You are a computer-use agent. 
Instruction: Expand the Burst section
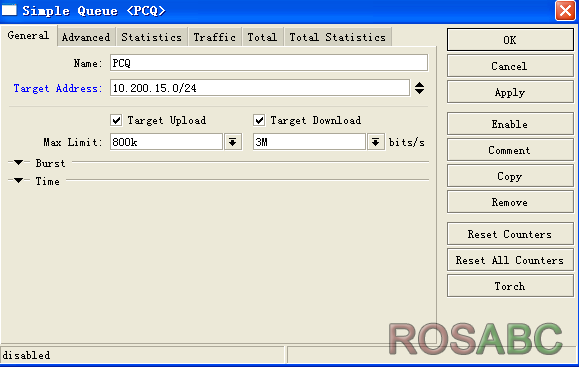(18, 162)
